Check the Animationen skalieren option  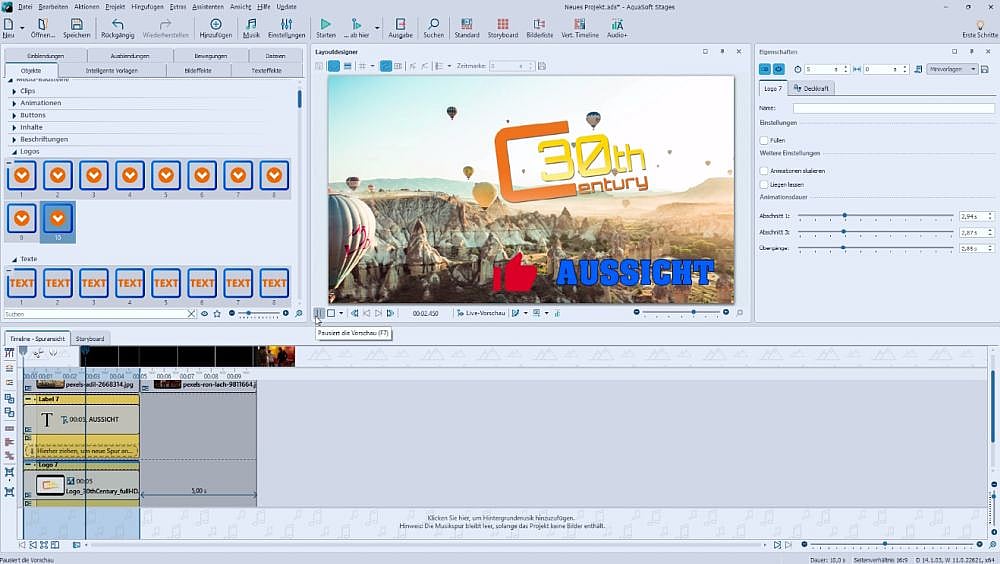pyautogui.click(x=765, y=171)
